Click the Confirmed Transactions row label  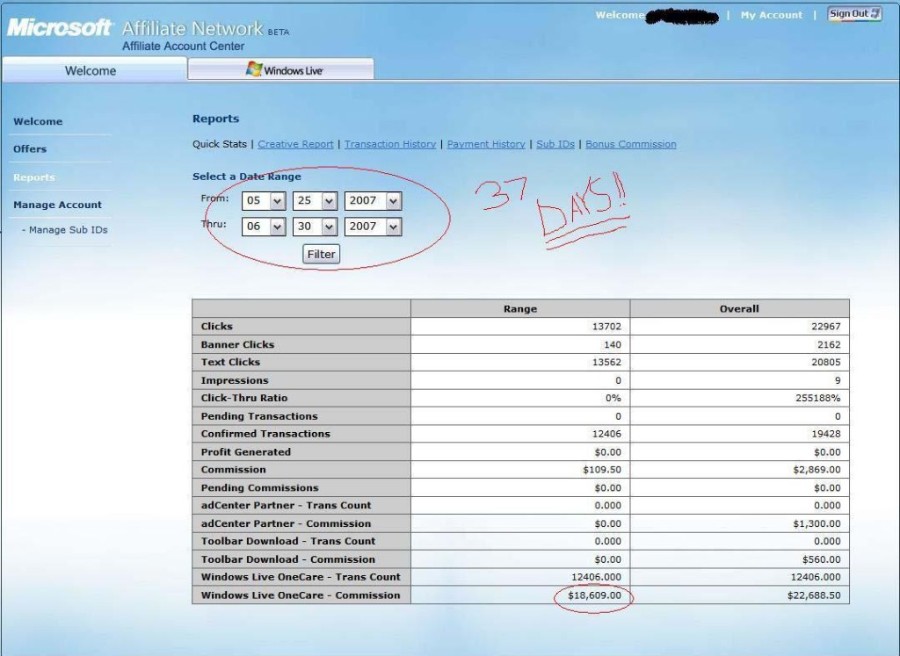click(x=265, y=434)
